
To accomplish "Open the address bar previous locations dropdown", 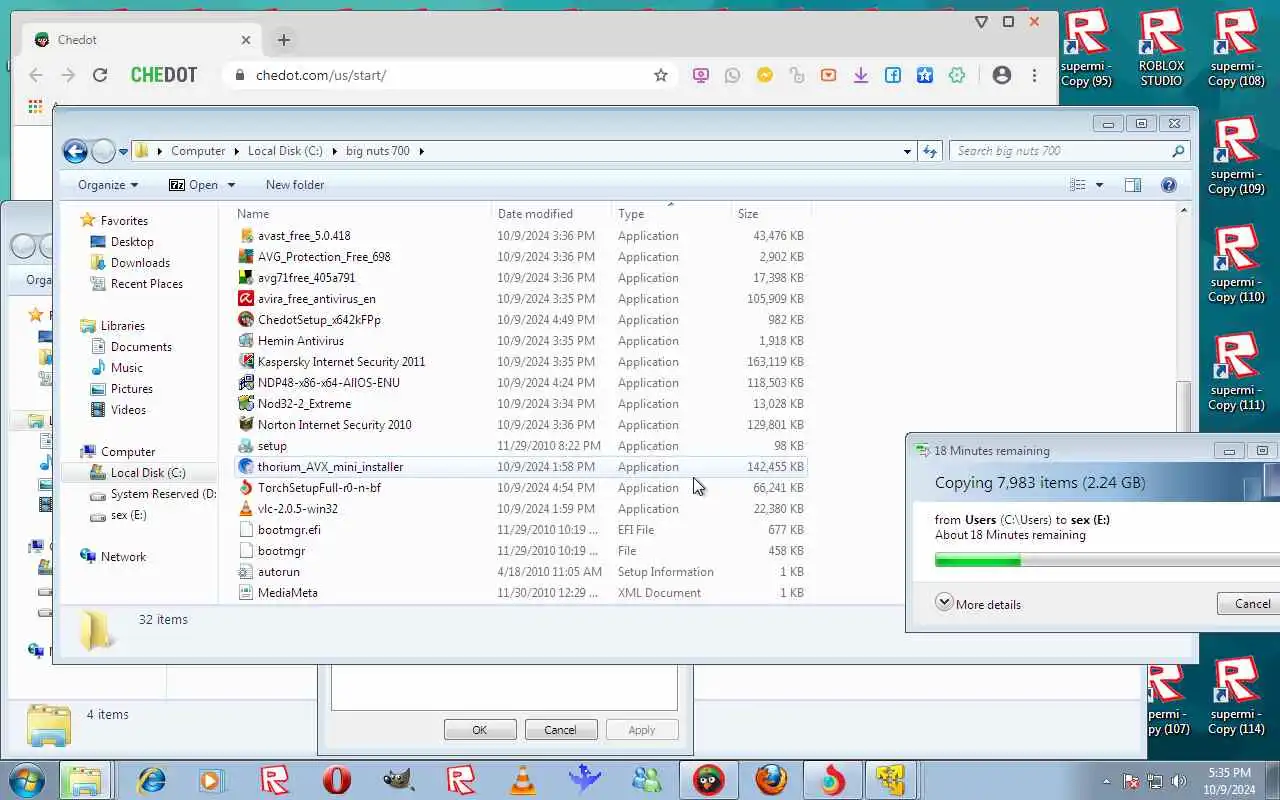I will tap(907, 151).
